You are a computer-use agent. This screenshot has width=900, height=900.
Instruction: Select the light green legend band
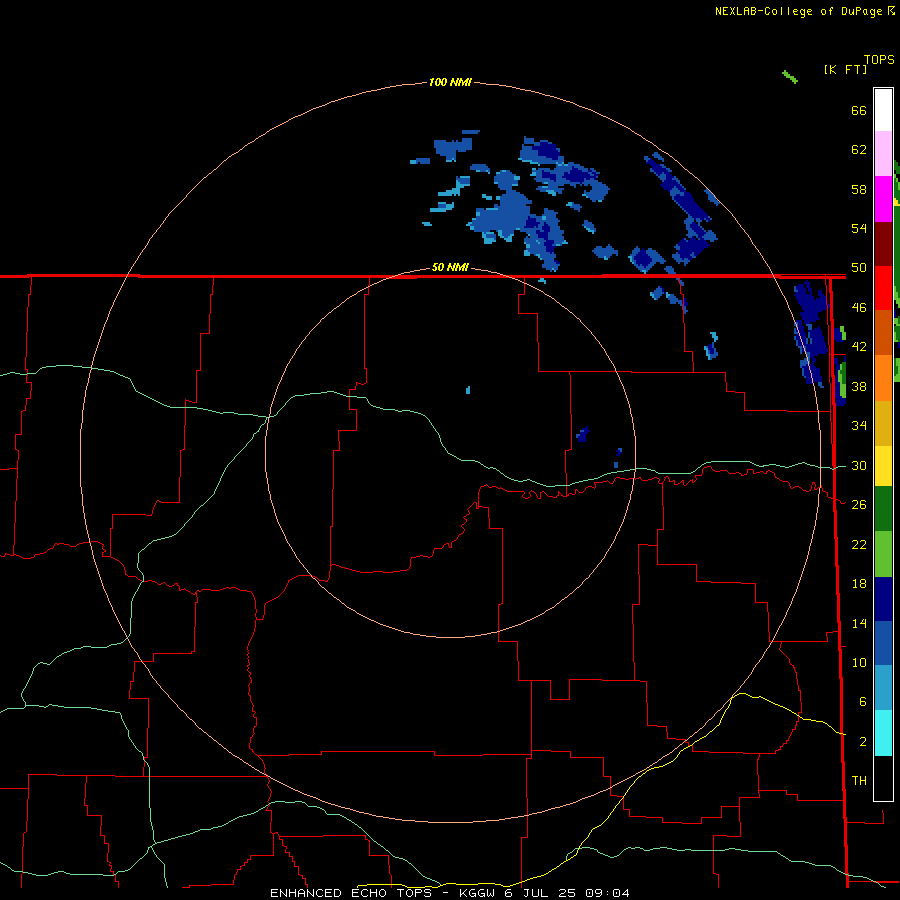tap(883, 554)
